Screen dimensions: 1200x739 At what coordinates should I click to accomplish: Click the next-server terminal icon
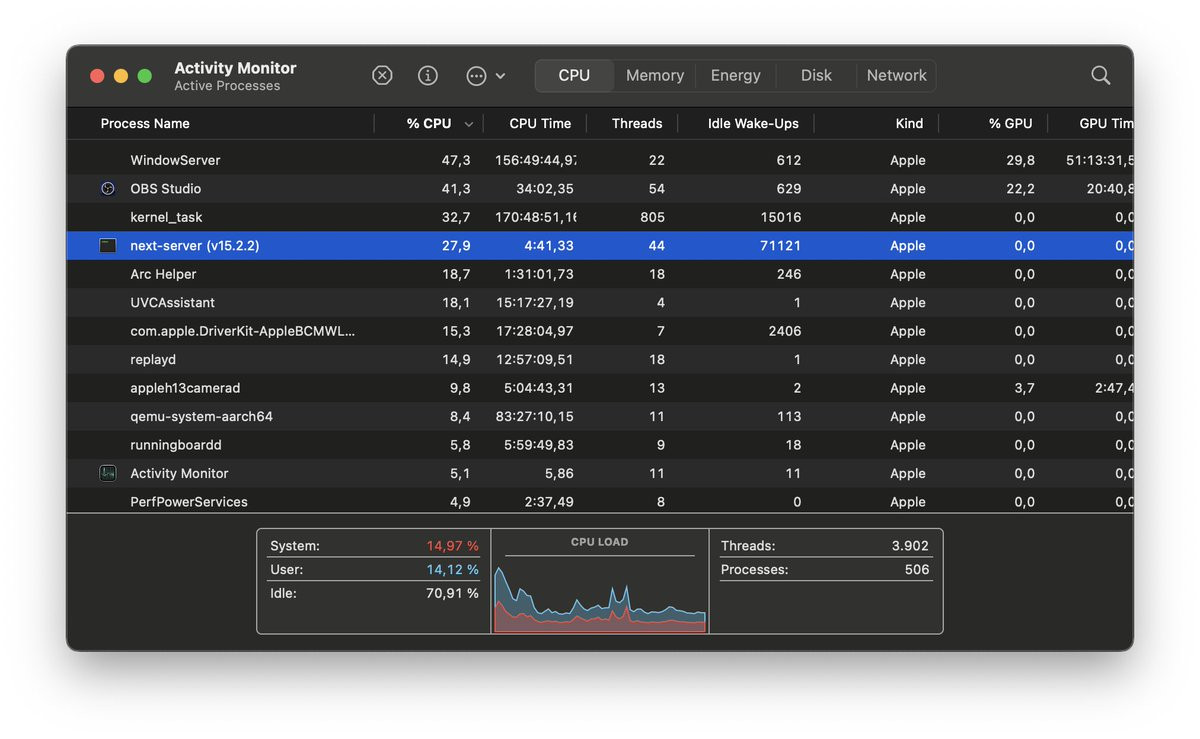(108, 245)
